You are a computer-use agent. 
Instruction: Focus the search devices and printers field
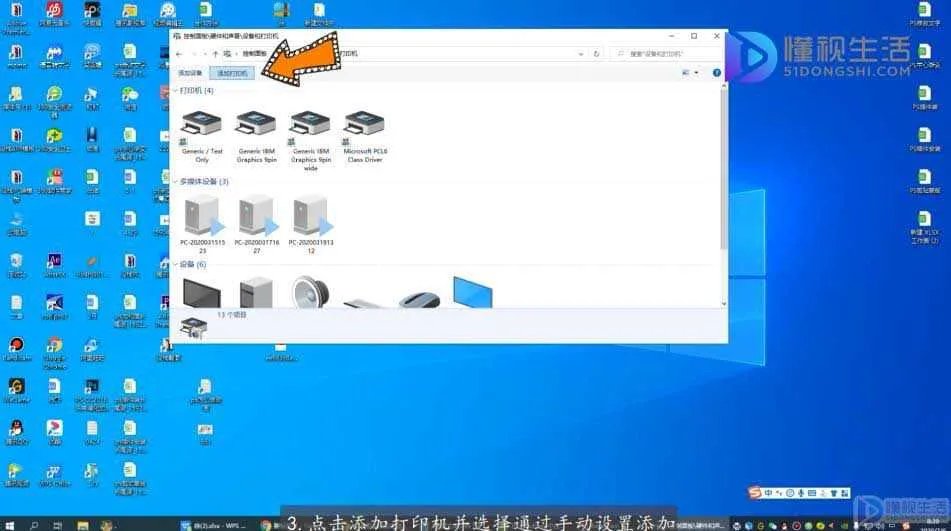pos(667,54)
